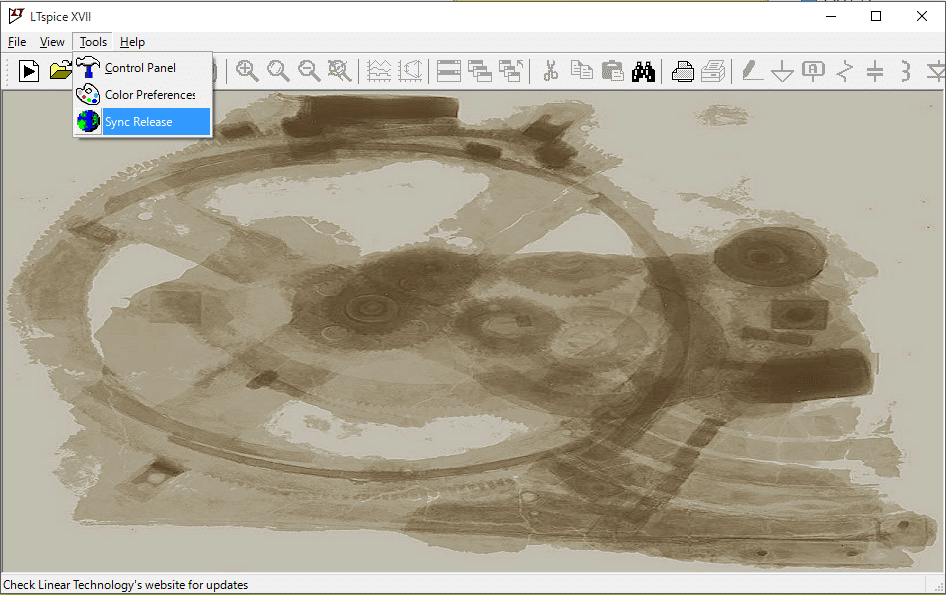Screen dimensions: 946x595
Task: Click the New Schematic arrow icon
Action: pos(28,71)
